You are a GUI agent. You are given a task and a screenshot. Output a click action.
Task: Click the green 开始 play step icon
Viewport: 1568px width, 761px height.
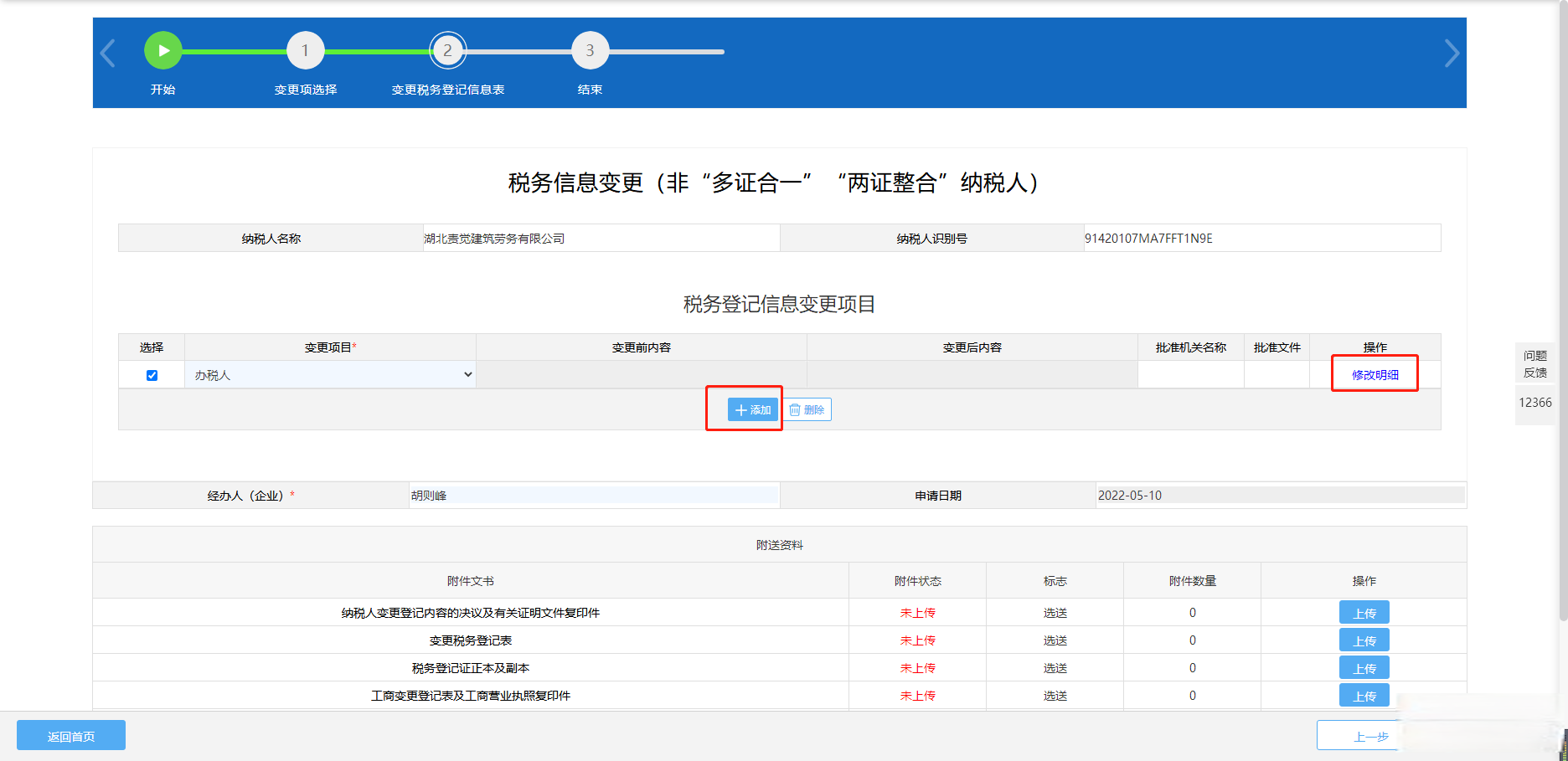[x=163, y=51]
